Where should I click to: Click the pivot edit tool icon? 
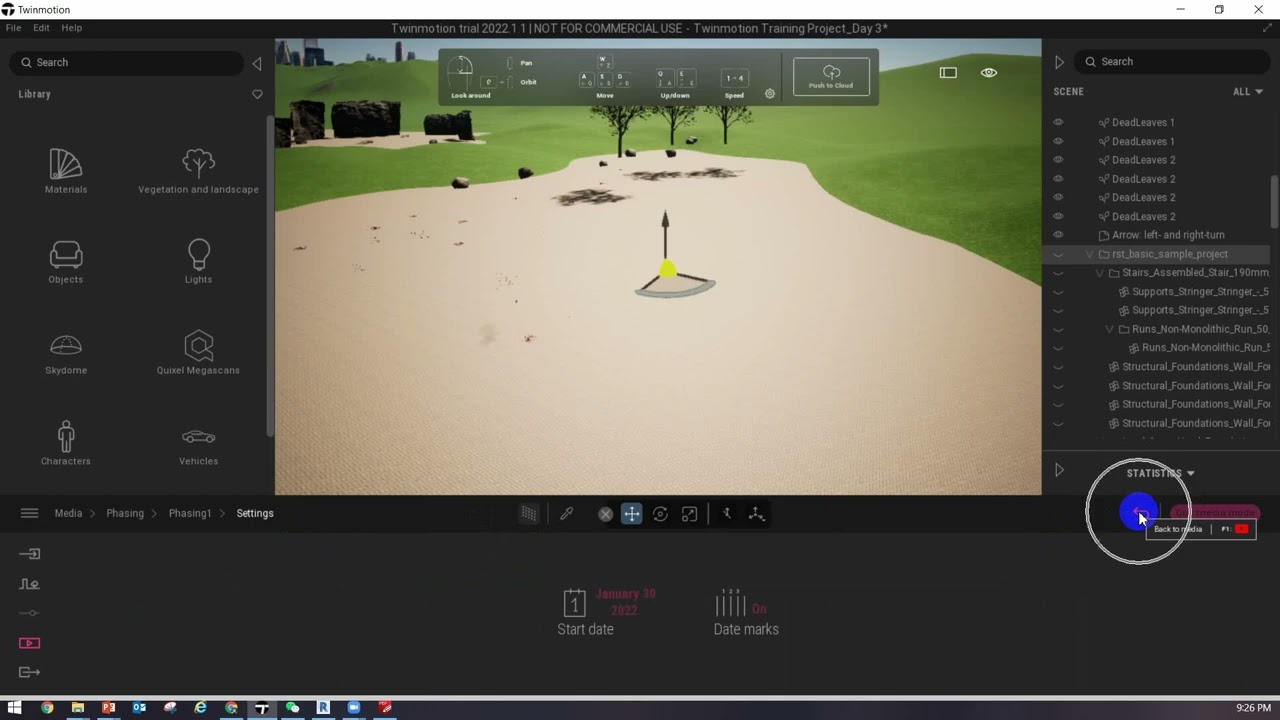[x=727, y=513]
